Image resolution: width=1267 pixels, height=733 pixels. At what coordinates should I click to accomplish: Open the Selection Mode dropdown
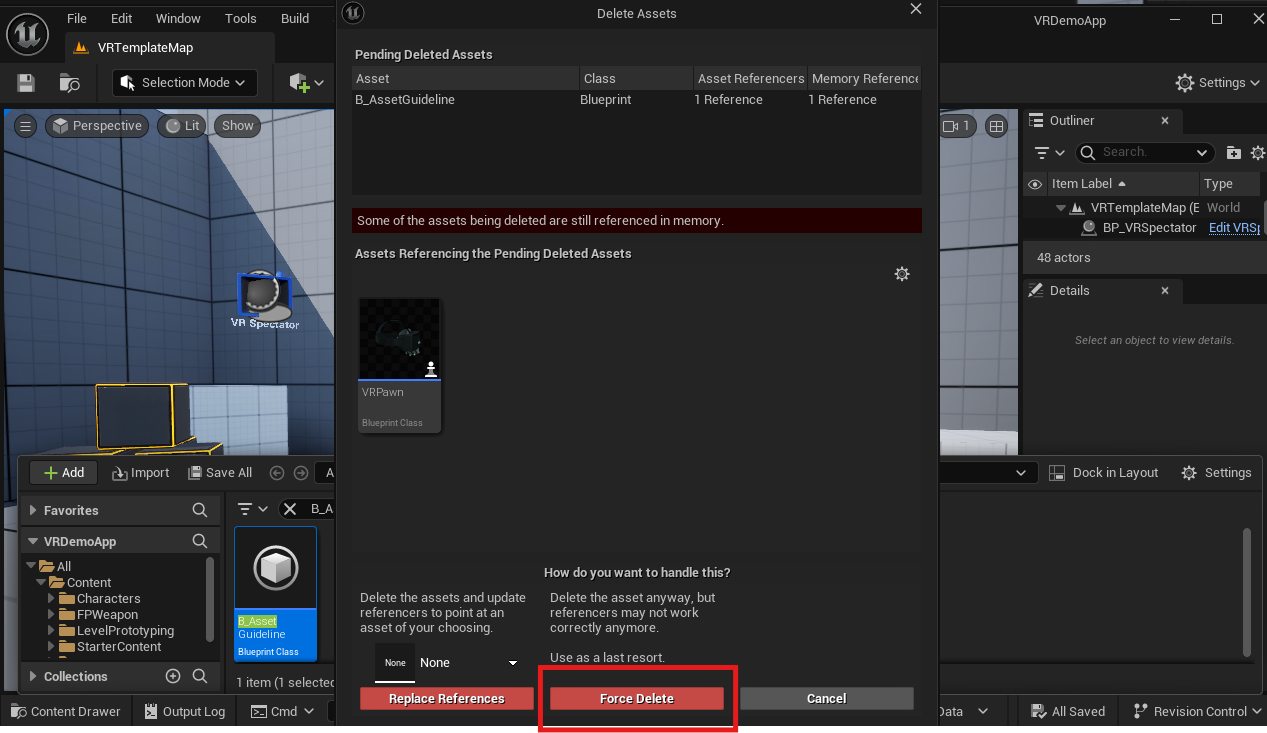tap(184, 83)
